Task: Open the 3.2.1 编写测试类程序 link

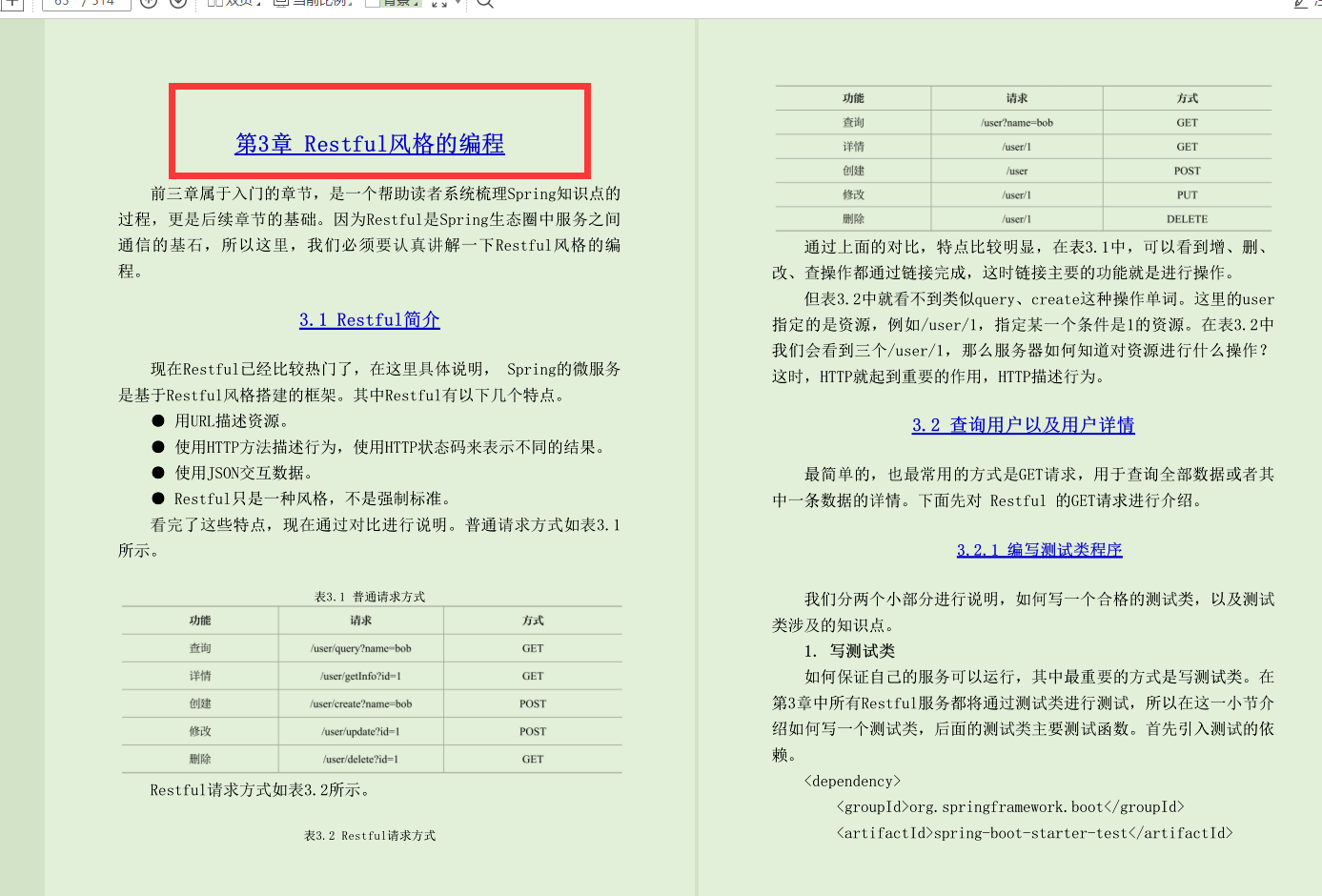Action: click(1039, 550)
